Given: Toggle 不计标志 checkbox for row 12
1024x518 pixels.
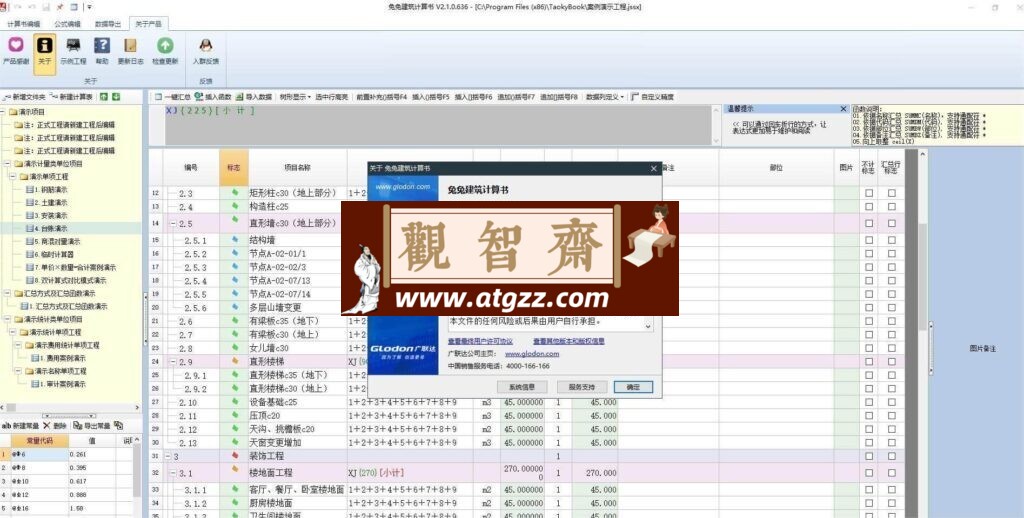Looking at the screenshot, I should [x=869, y=193].
